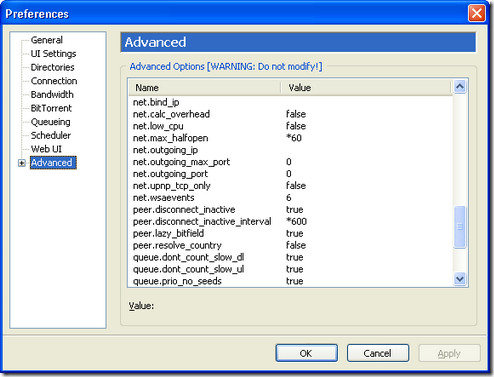Screen dimensions: 494x377
Task: Click the value 6 for net.wsaevents
Action: pyautogui.click(x=289, y=198)
